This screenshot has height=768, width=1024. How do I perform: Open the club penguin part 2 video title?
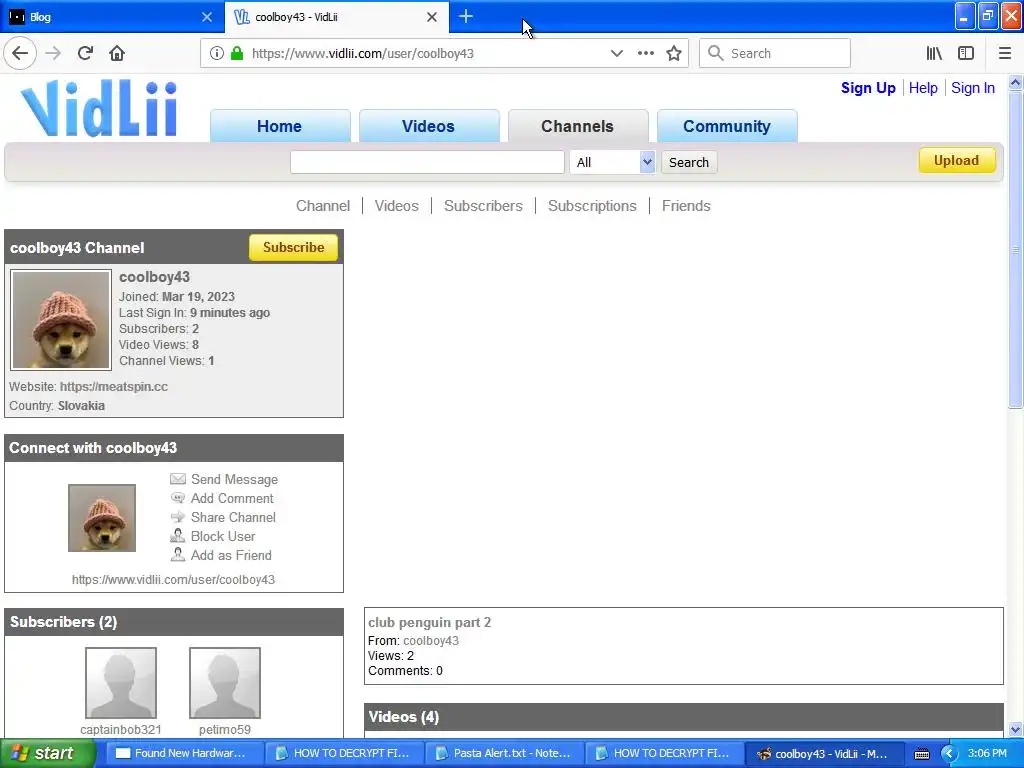429,622
